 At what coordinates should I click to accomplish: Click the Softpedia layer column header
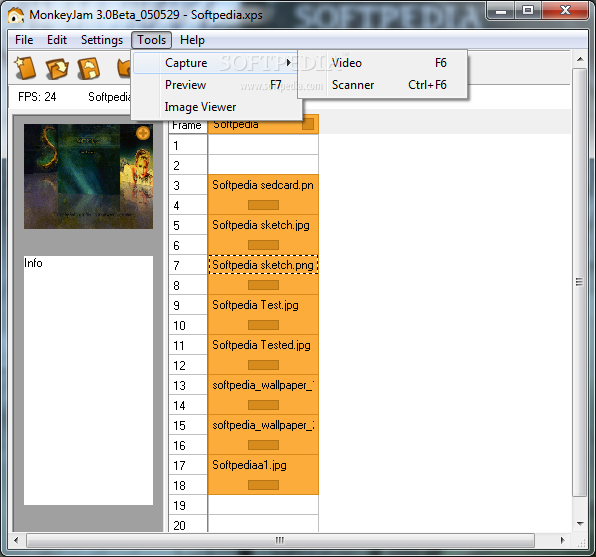coord(263,125)
